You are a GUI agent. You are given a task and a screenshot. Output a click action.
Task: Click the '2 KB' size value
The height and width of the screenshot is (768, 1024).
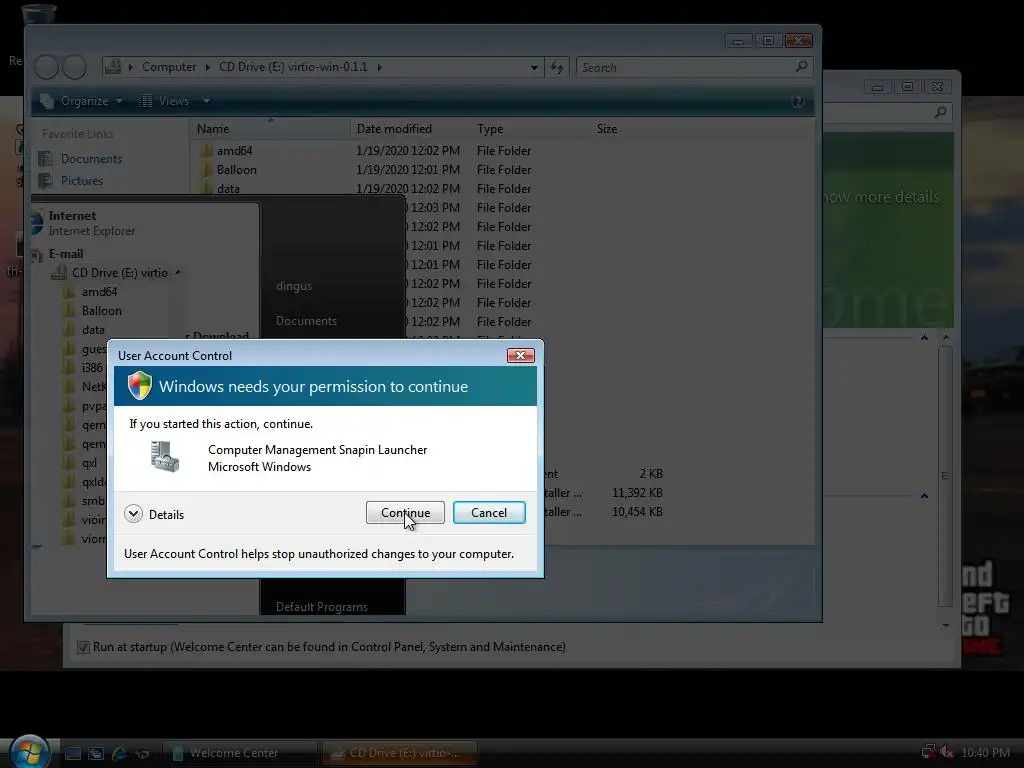(x=651, y=474)
